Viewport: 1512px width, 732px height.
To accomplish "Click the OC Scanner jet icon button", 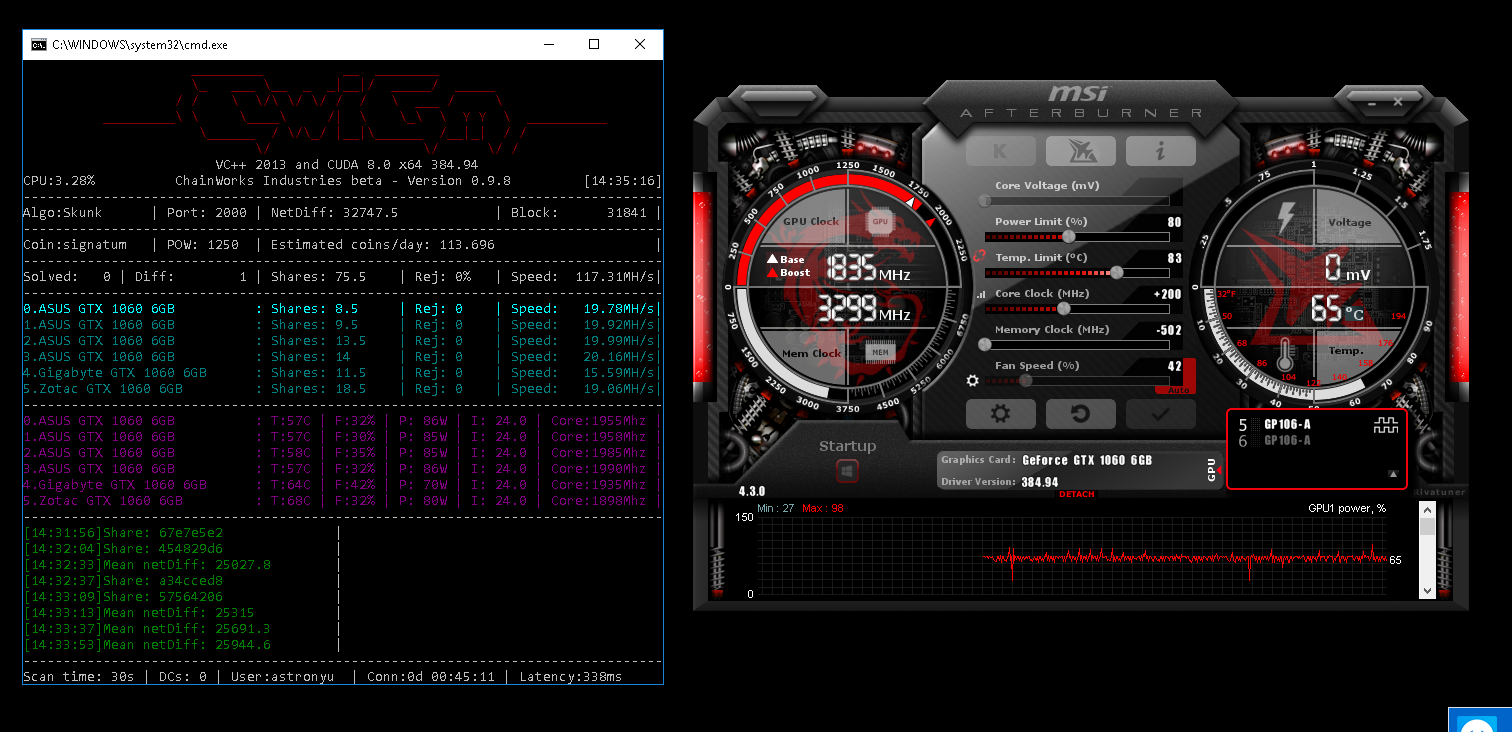I will [x=1080, y=151].
